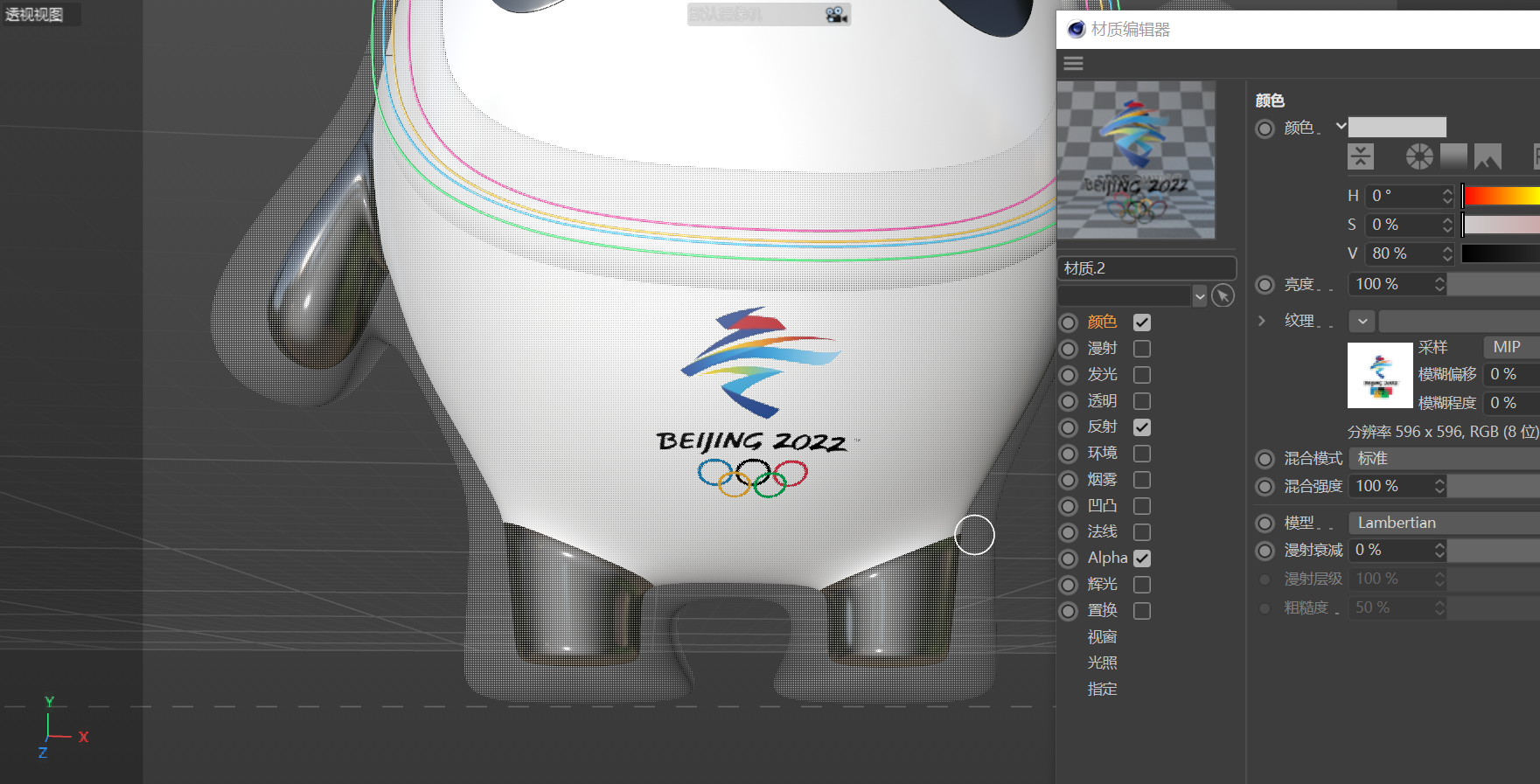Expand the 纹理 texture section arrow
Image resolution: width=1540 pixels, height=784 pixels.
pyautogui.click(x=1262, y=321)
